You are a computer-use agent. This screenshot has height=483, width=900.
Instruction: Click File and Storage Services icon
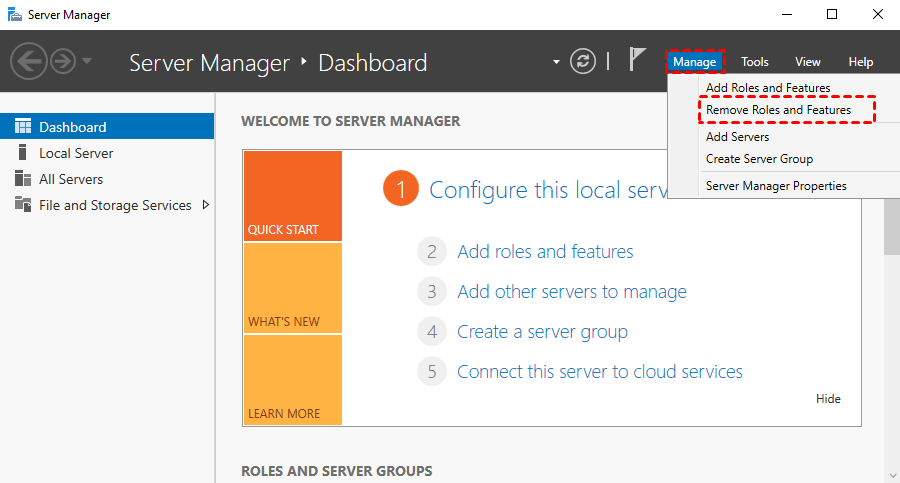point(22,205)
